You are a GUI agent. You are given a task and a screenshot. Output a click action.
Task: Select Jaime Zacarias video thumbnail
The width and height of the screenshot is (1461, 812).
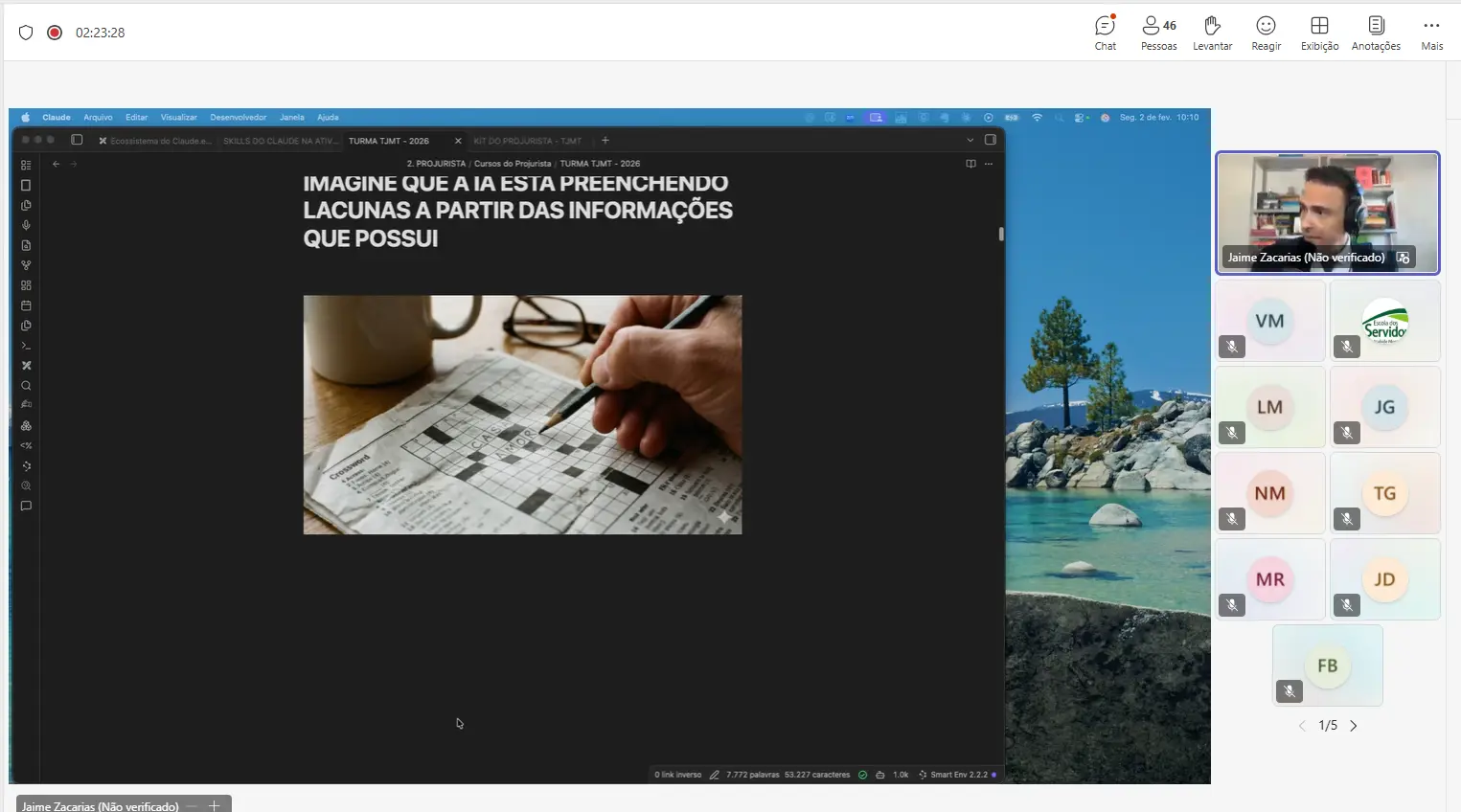pos(1327,213)
